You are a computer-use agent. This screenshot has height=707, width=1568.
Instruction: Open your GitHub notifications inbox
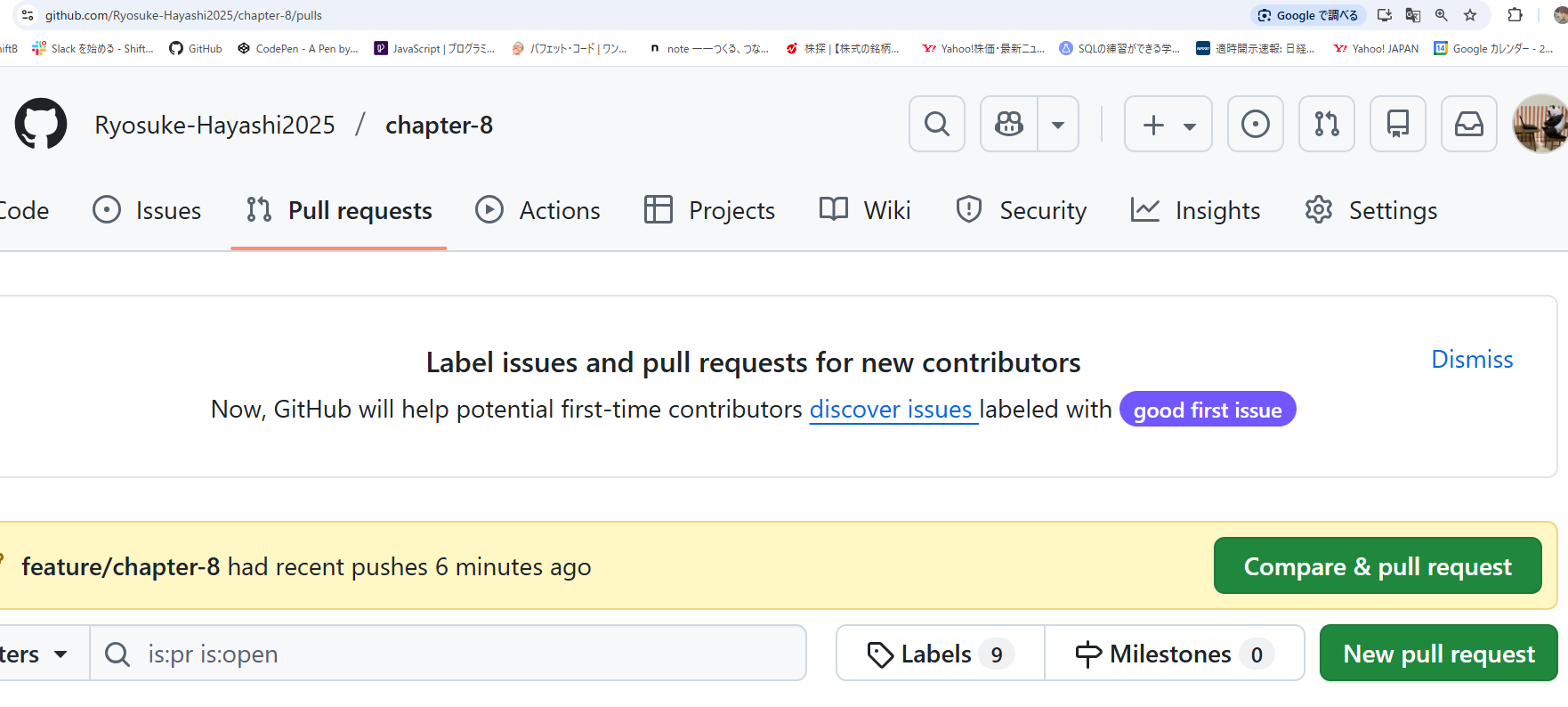point(1468,124)
